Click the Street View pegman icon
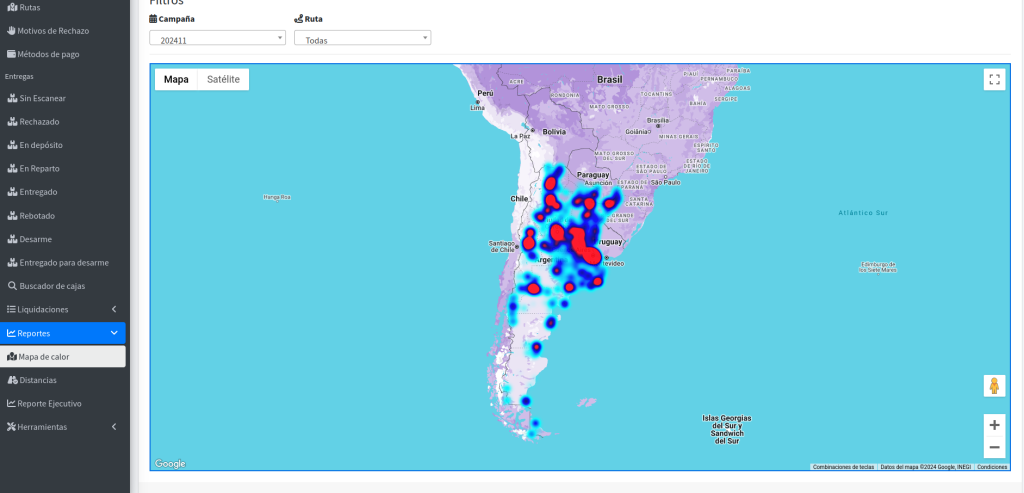Screen dimensions: 1024x493 [x=994, y=386]
